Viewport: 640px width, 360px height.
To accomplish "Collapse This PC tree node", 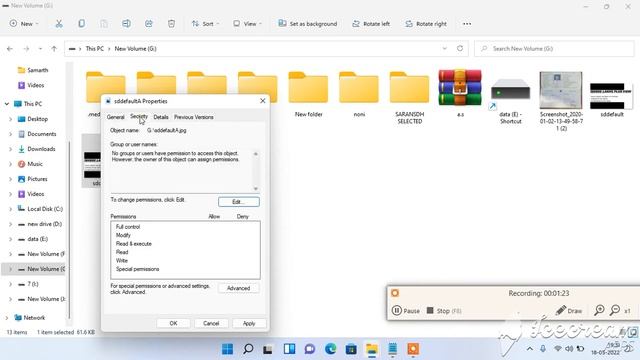I will point(7,104).
